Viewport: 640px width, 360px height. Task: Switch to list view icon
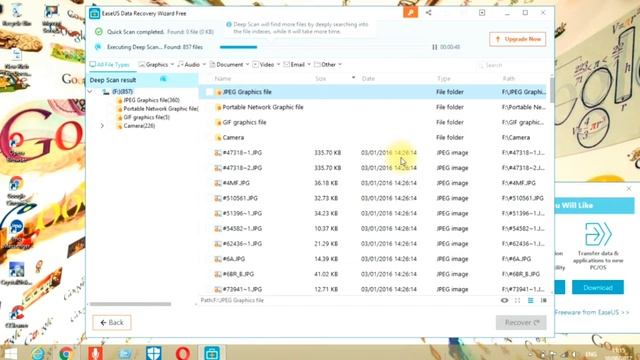(x=530, y=300)
